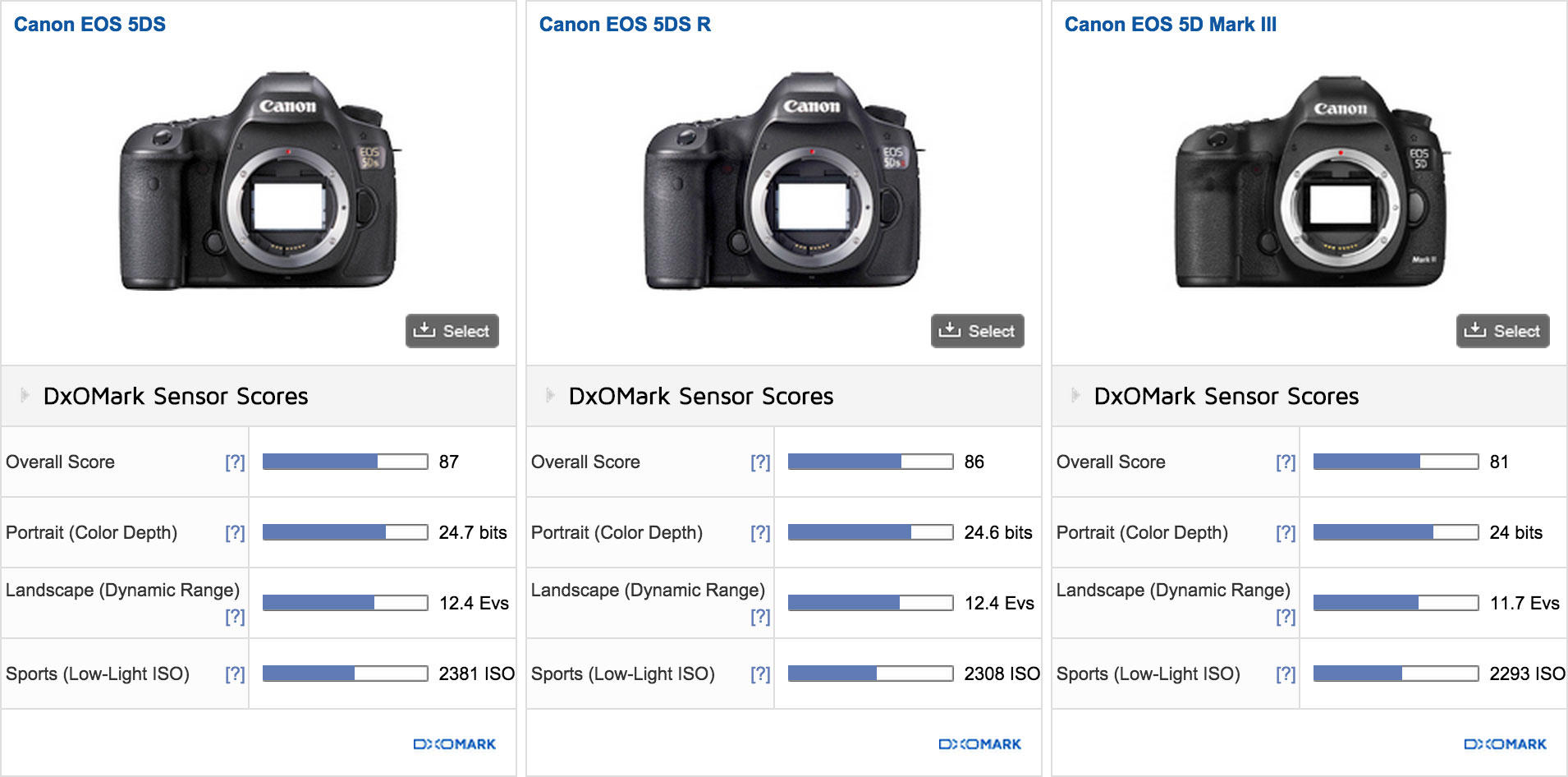Open Portrait Color Depth help [?] for 5DS
Screen dimensions: 1568x777
[x=235, y=533]
